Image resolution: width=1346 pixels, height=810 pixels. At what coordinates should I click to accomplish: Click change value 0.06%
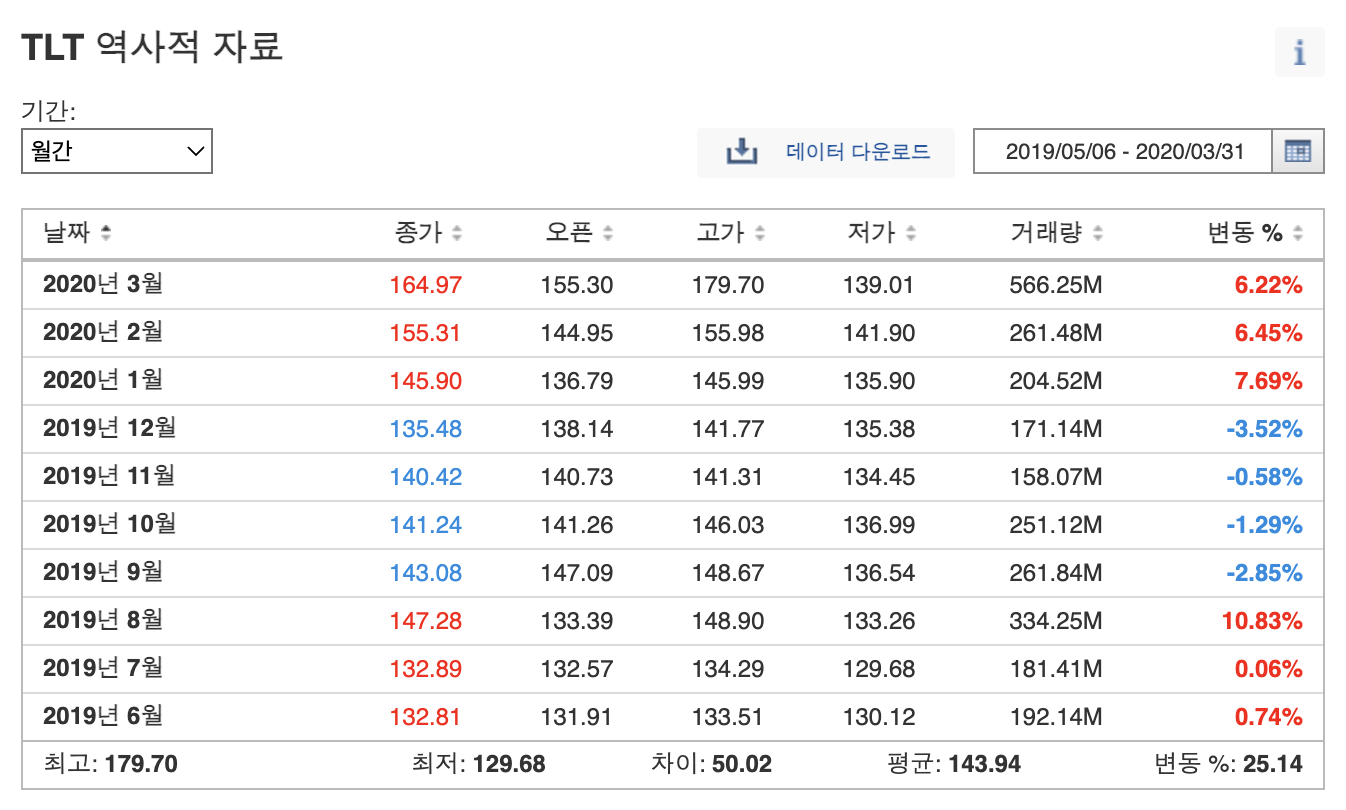tap(1268, 669)
